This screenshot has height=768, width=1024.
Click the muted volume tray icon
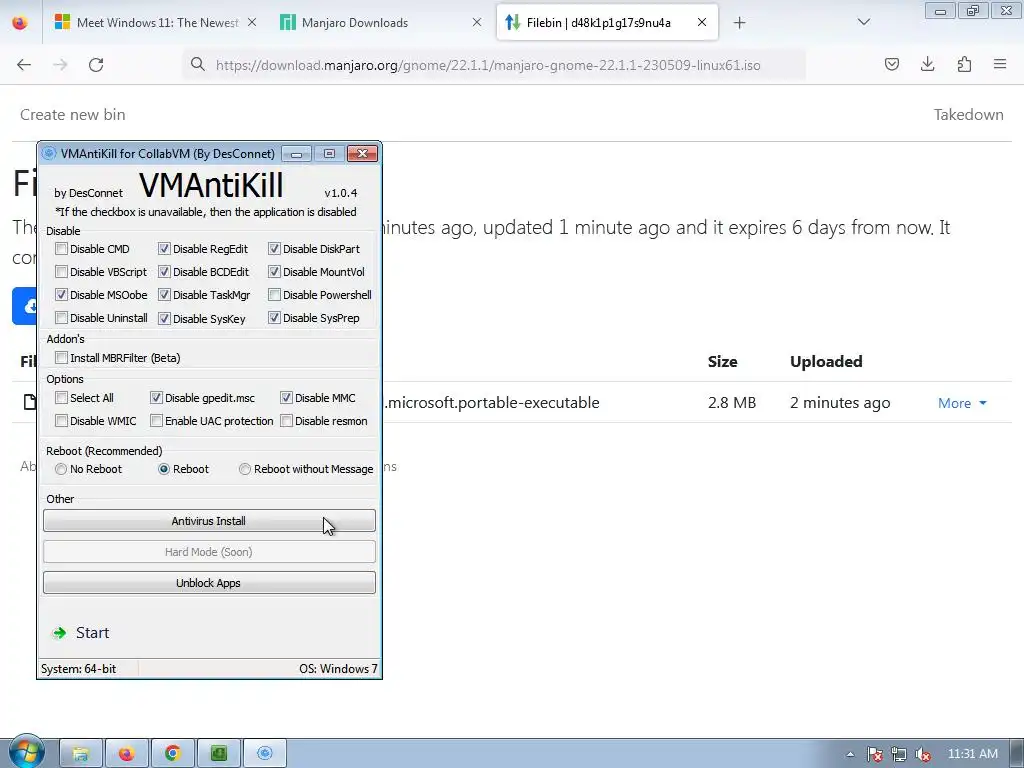pyautogui.click(x=923, y=754)
